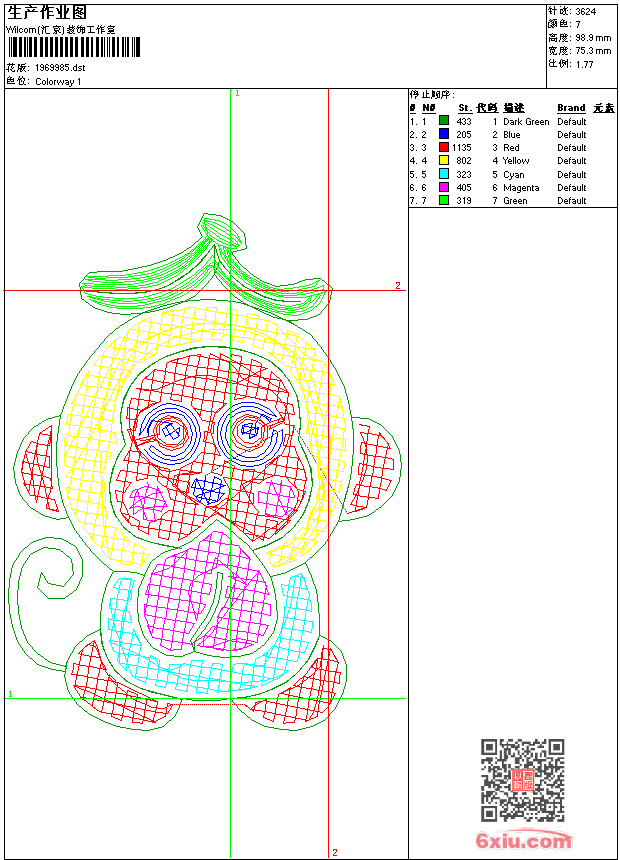The height and width of the screenshot is (860, 620).
Task: Click the 'Brand' column header
Action: [x=571, y=108]
